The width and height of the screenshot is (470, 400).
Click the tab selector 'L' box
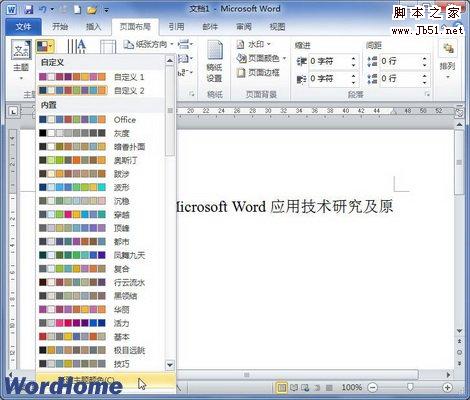(x=13, y=112)
